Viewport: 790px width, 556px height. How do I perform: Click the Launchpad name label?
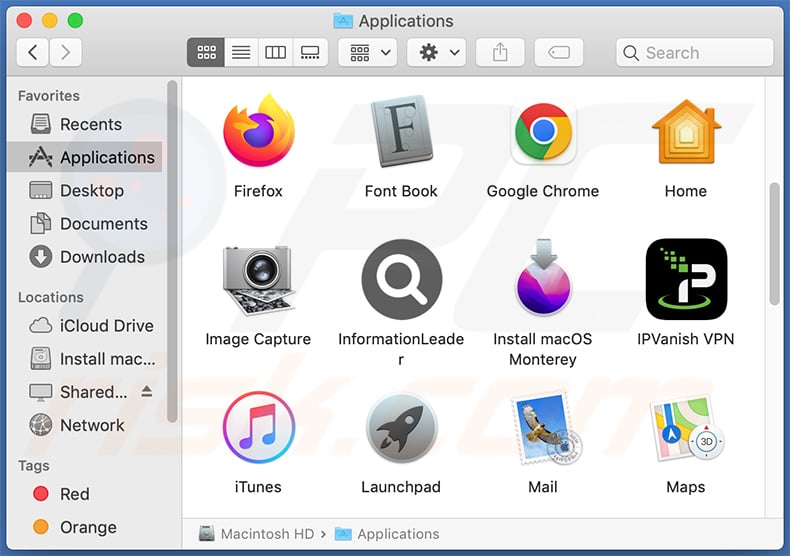point(401,487)
